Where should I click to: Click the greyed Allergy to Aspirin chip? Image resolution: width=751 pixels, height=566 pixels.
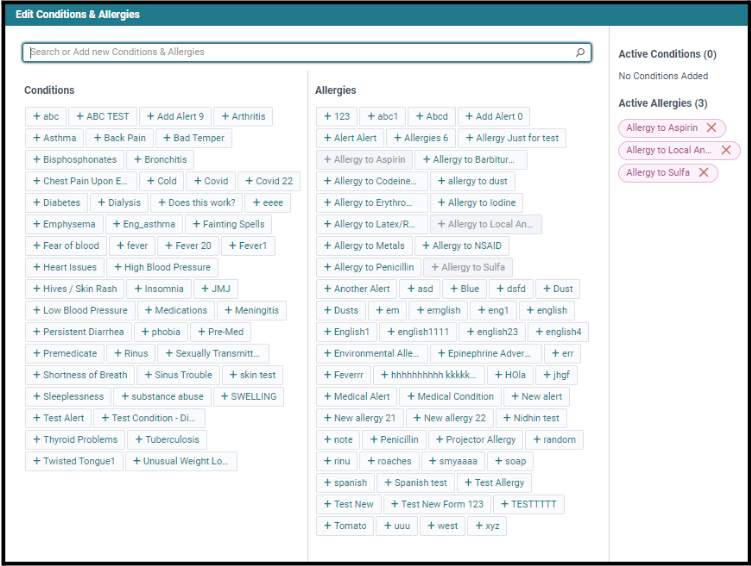click(x=364, y=159)
